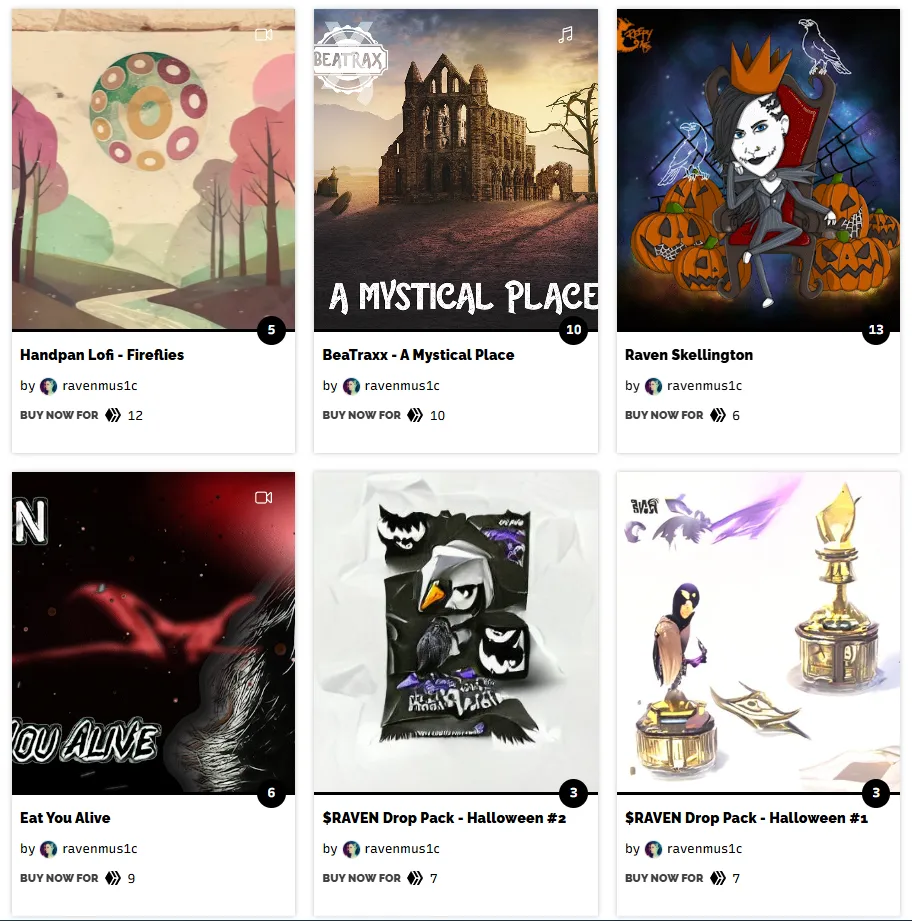The height and width of the screenshot is (921, 912).
Task: Open $RAVEN Drop Pack - Halloween #2 title
Action: (x=444, y=818)
